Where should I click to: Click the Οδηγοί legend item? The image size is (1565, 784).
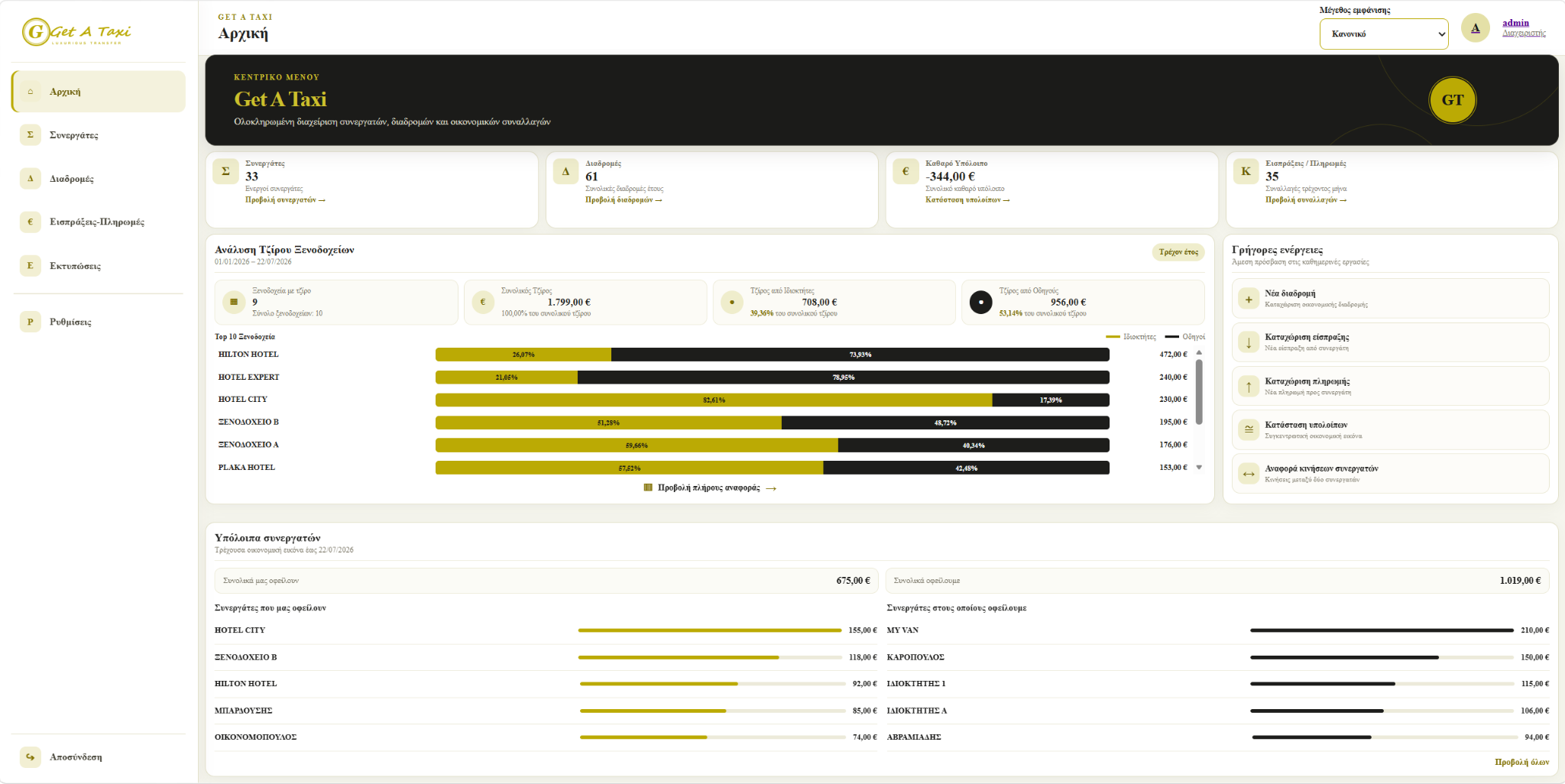[x=1185, y=337]
